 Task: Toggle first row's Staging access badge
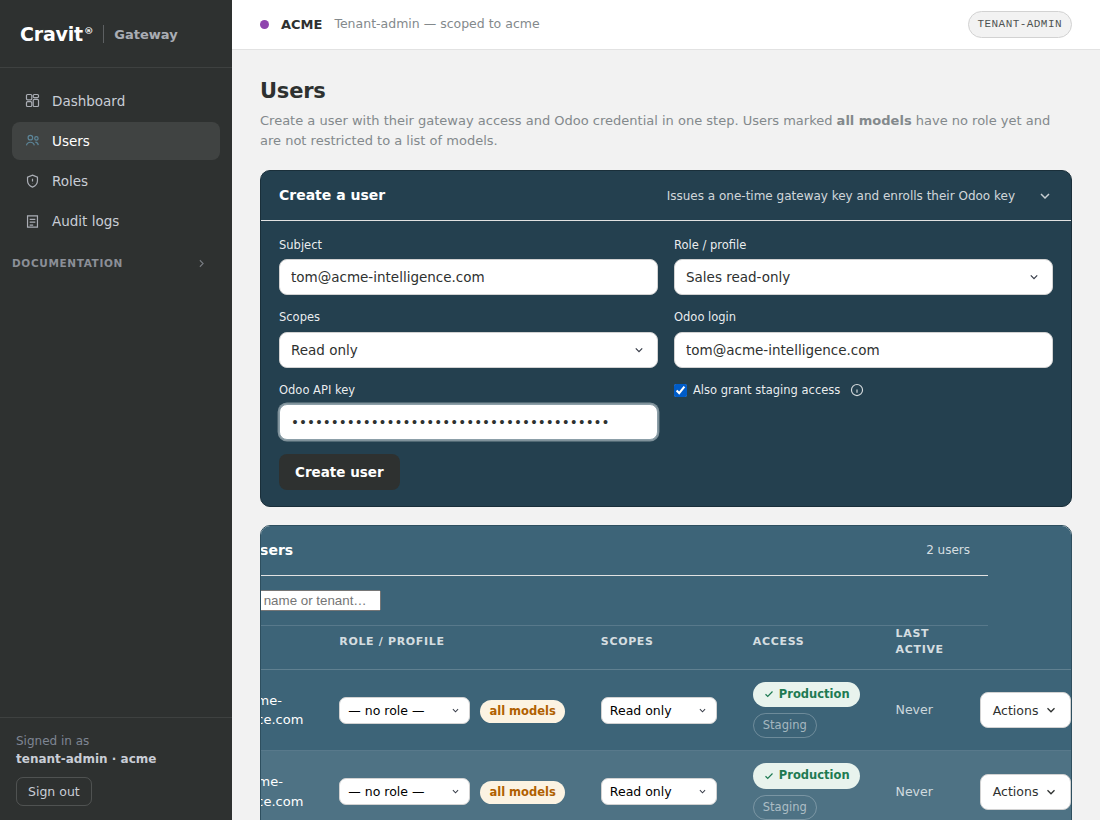784,725
